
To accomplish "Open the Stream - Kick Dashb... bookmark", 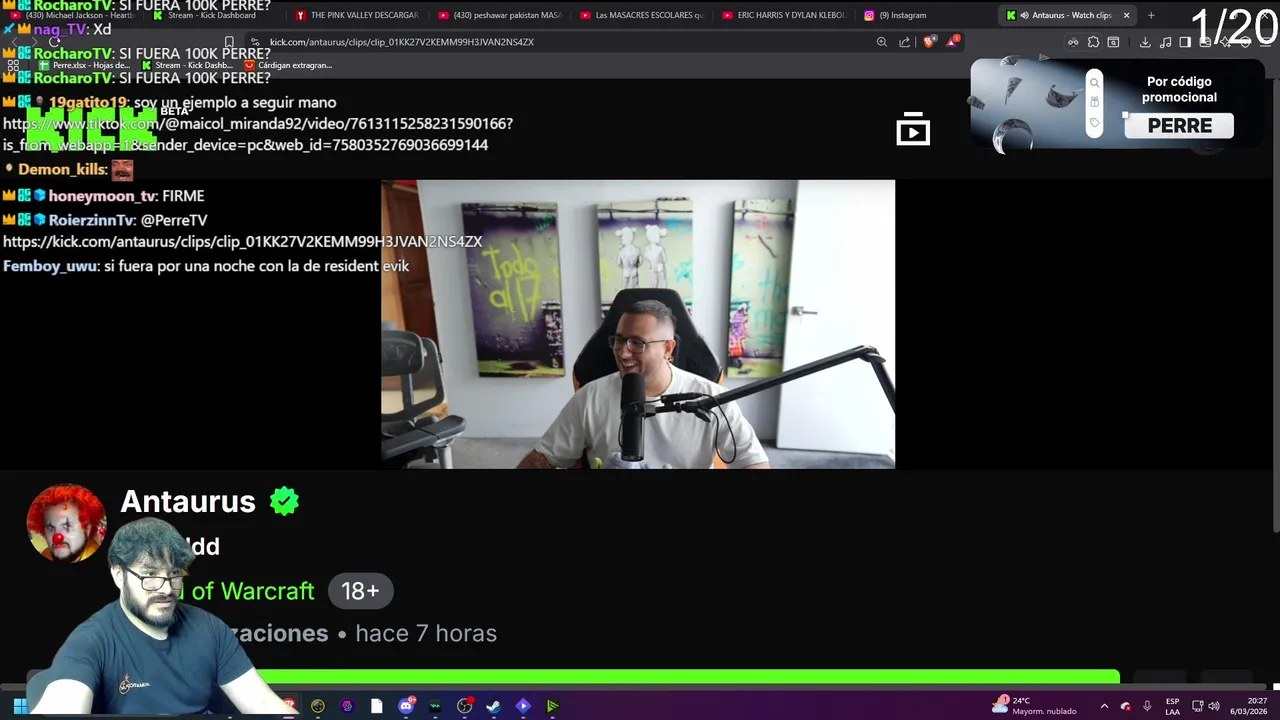I will click(x=187, y=65).
